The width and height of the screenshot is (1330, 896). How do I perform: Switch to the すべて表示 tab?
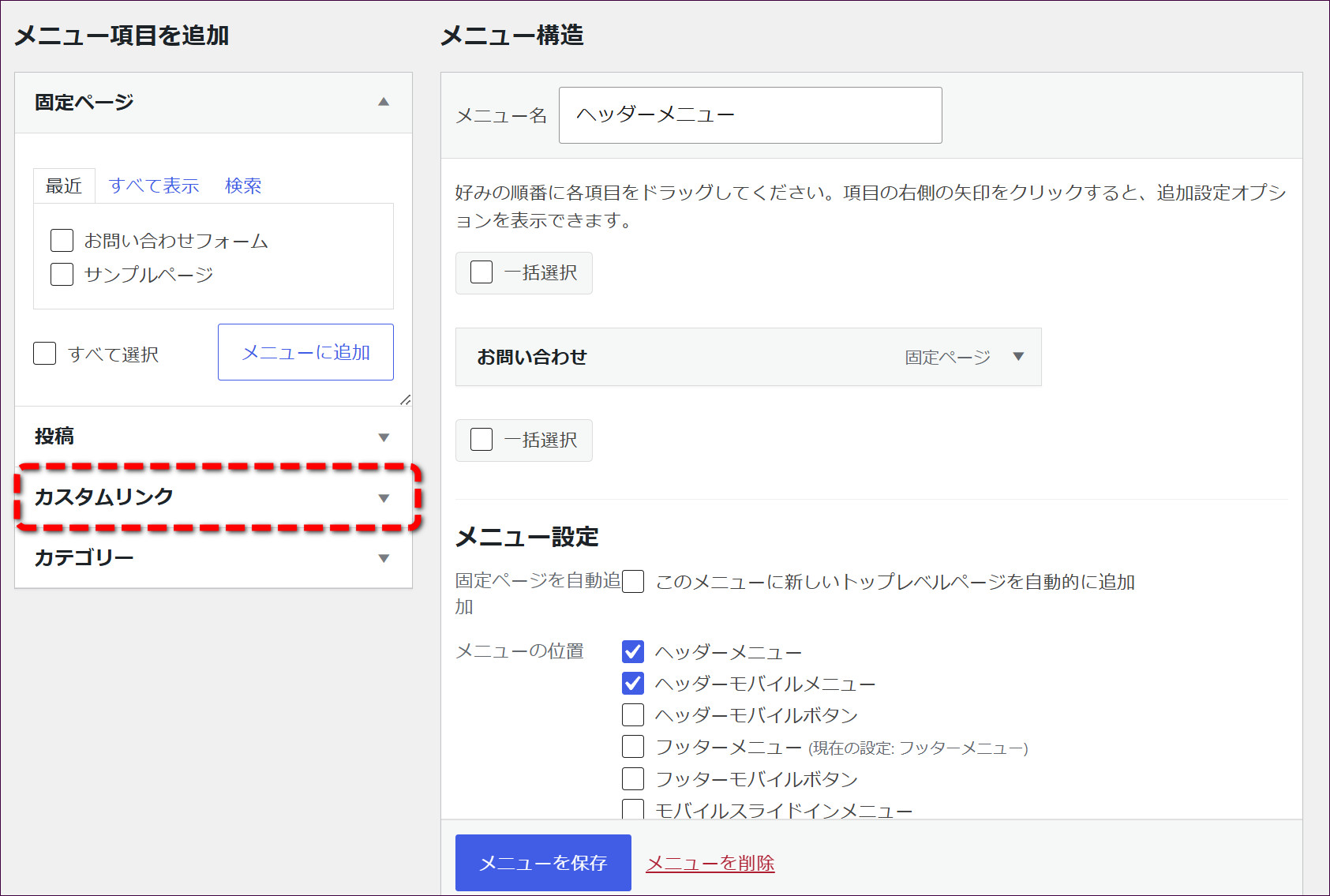coord(154,186)
